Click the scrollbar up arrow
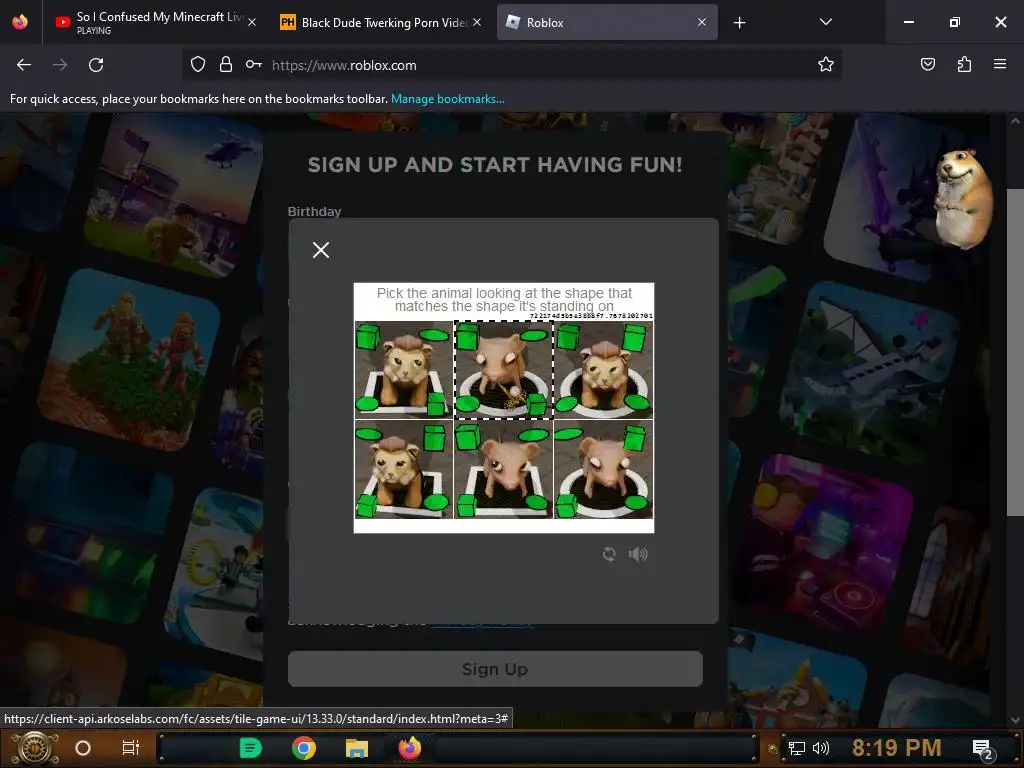Screen dimensions: 1024x768 [x=1015, y=121]
